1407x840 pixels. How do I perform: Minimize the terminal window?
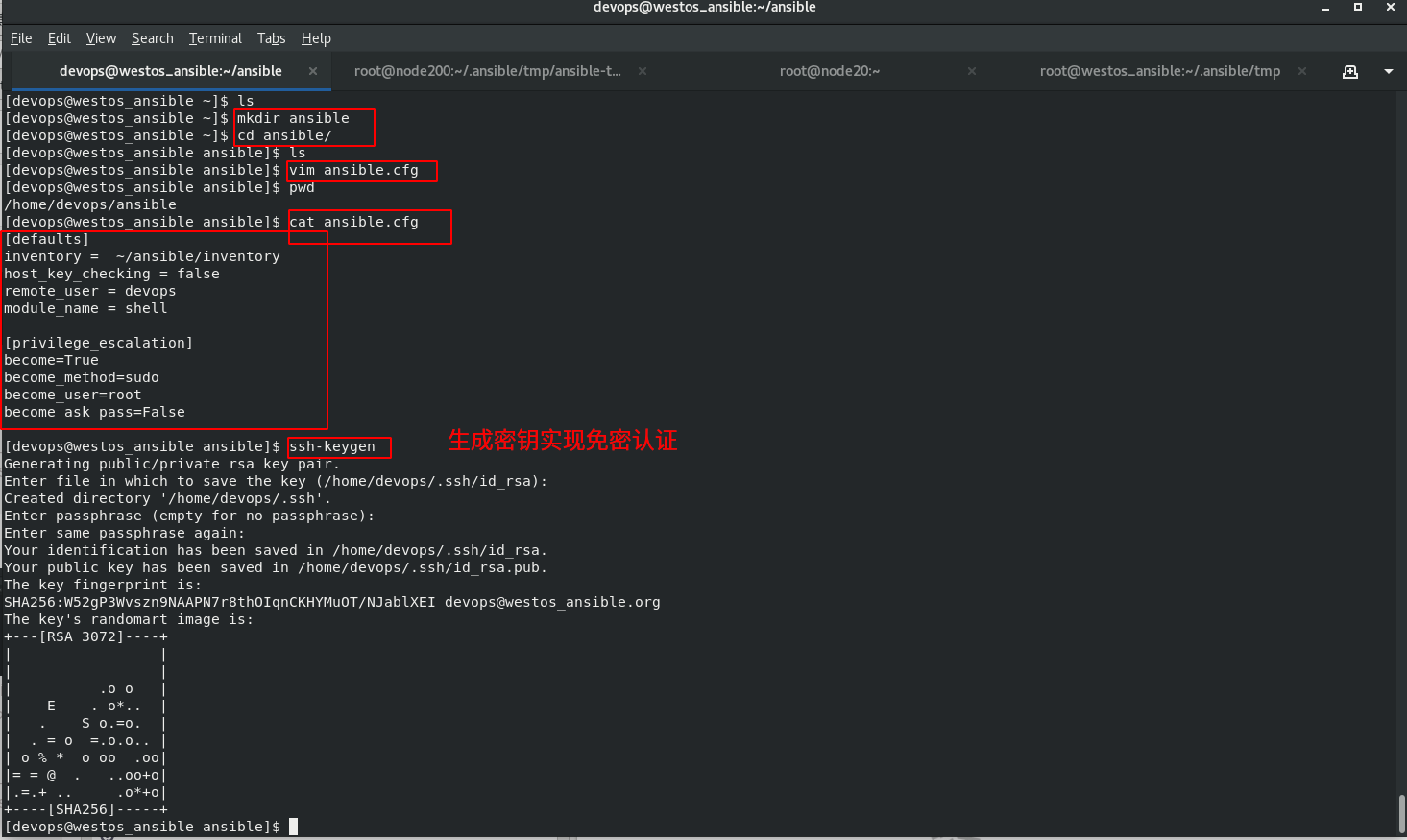pyautogui.click(x=1325, y=8)
